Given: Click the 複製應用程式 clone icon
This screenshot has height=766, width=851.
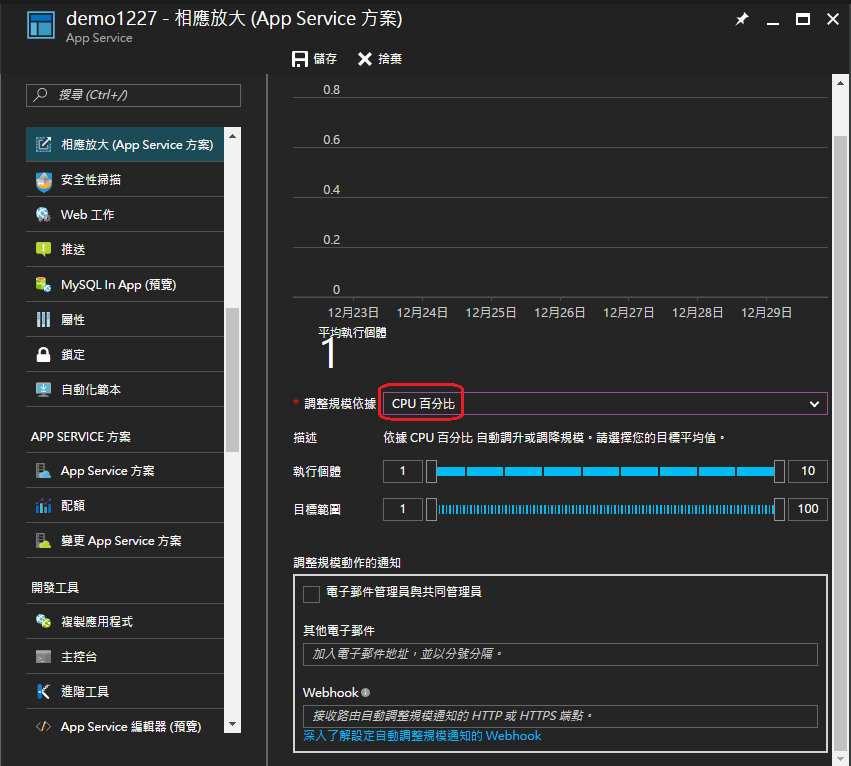Looking at the screenshot, I should point(43,621).
